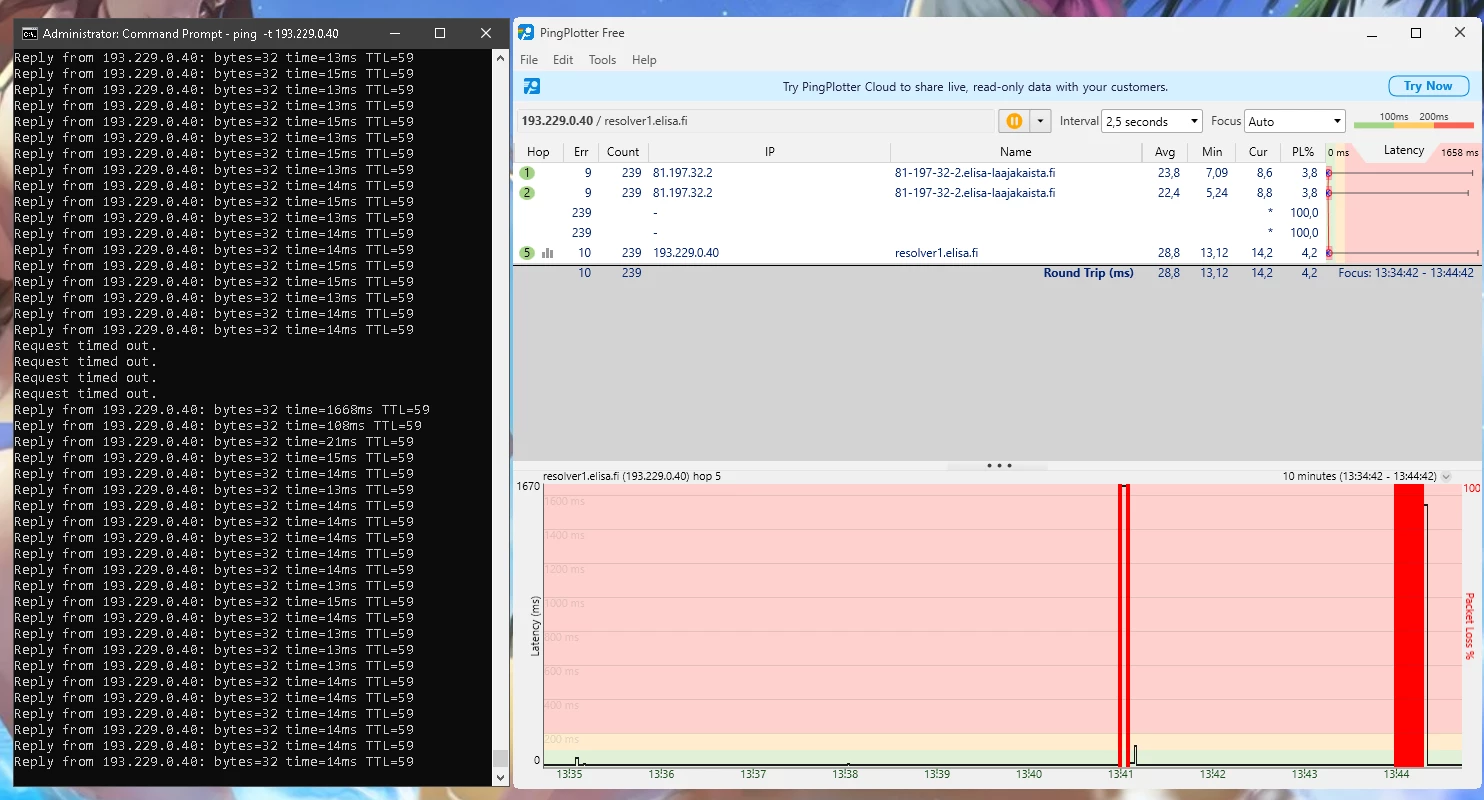Screen dimensions: 1484x800
Task: Click the PL% column header
Action: click(1303, 152)
